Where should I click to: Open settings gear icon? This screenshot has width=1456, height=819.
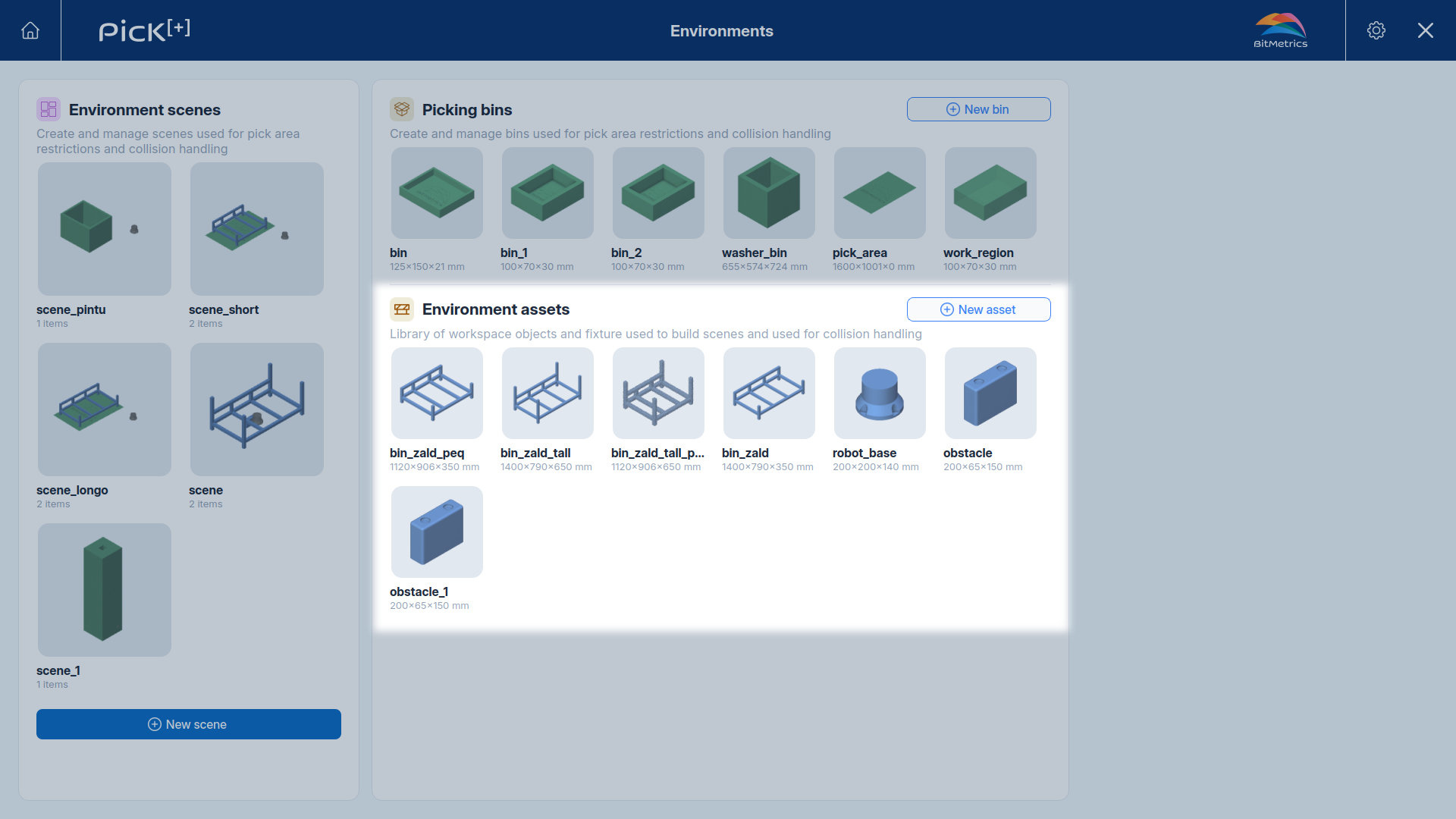point(1376,30)
